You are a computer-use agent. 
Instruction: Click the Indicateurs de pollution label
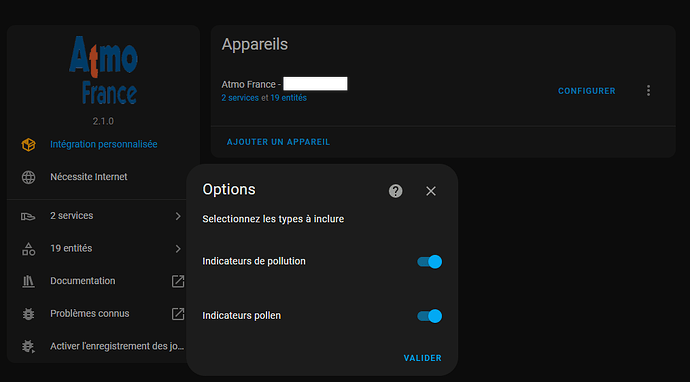(x=254, y=261)
